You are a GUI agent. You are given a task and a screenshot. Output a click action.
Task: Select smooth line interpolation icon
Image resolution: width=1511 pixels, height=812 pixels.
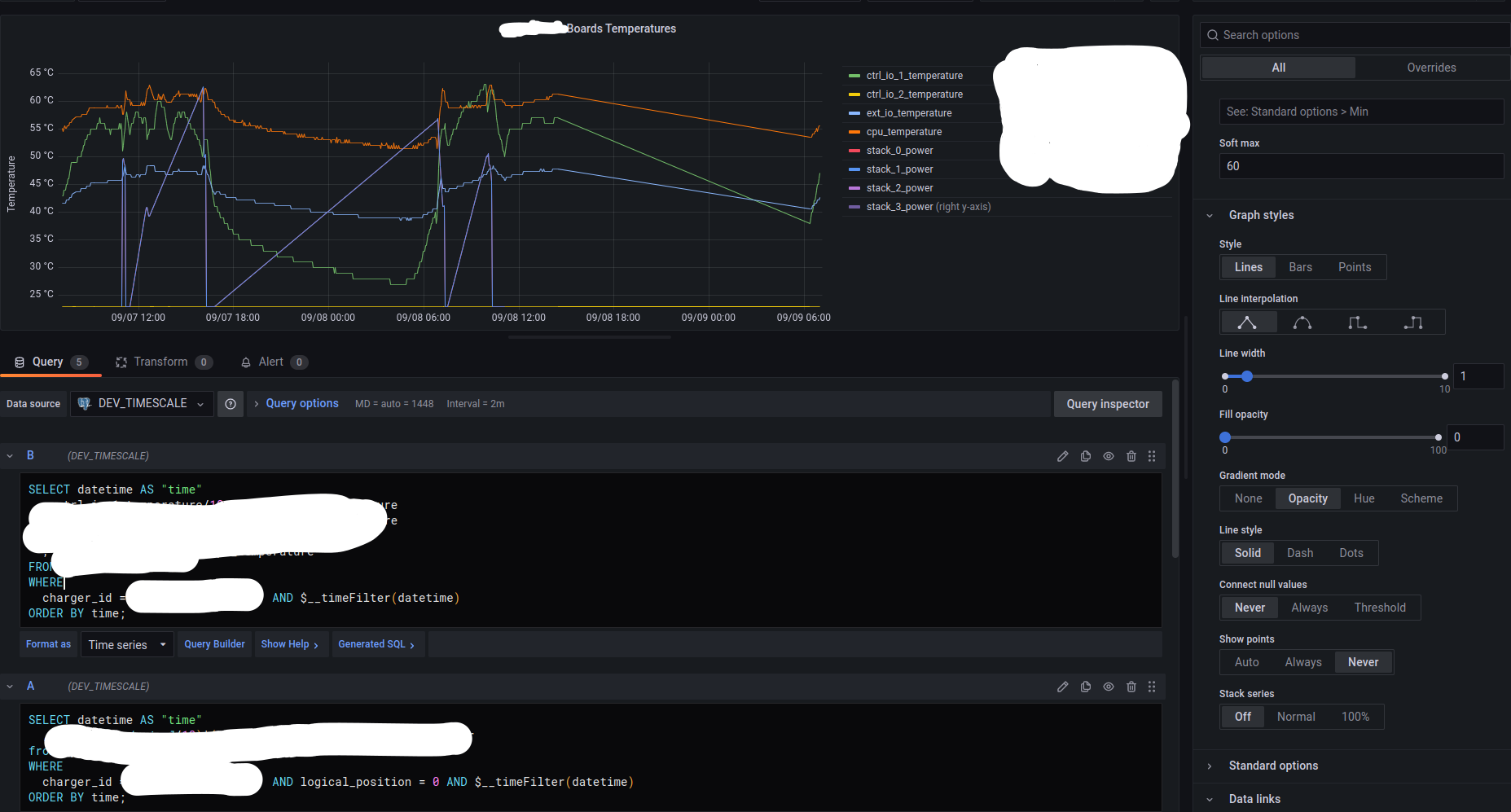coord(1302,322)
